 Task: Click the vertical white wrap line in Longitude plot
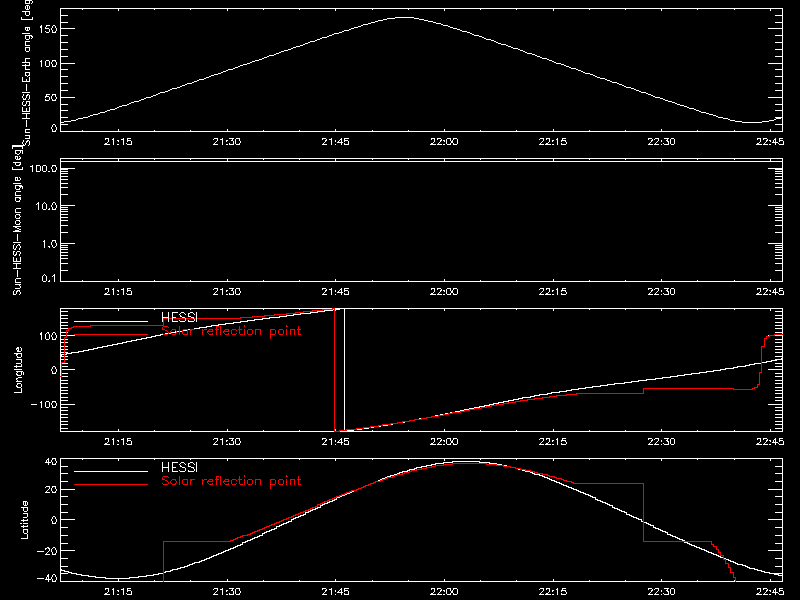[x=344, y=370]
